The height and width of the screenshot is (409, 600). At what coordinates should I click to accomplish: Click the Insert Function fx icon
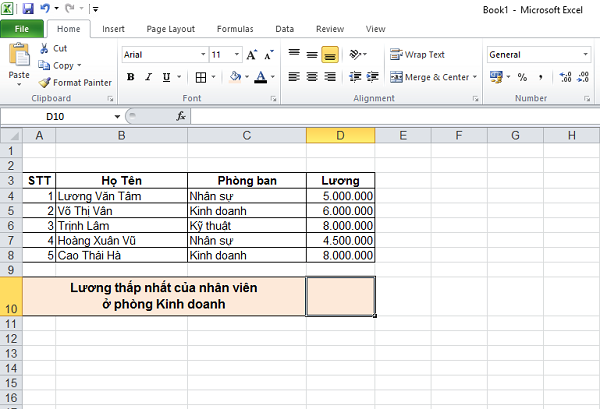click(181, 116)
